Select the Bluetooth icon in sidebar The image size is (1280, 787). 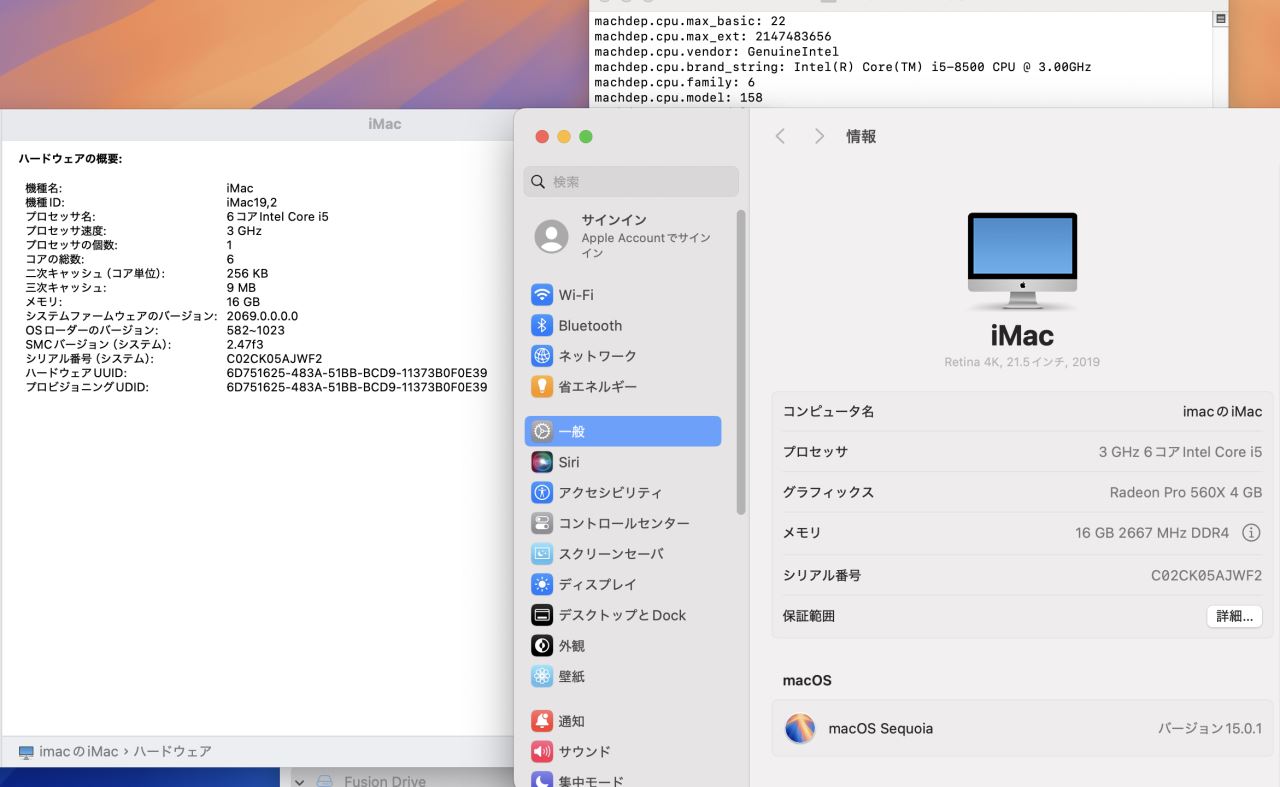pos(542,326)
